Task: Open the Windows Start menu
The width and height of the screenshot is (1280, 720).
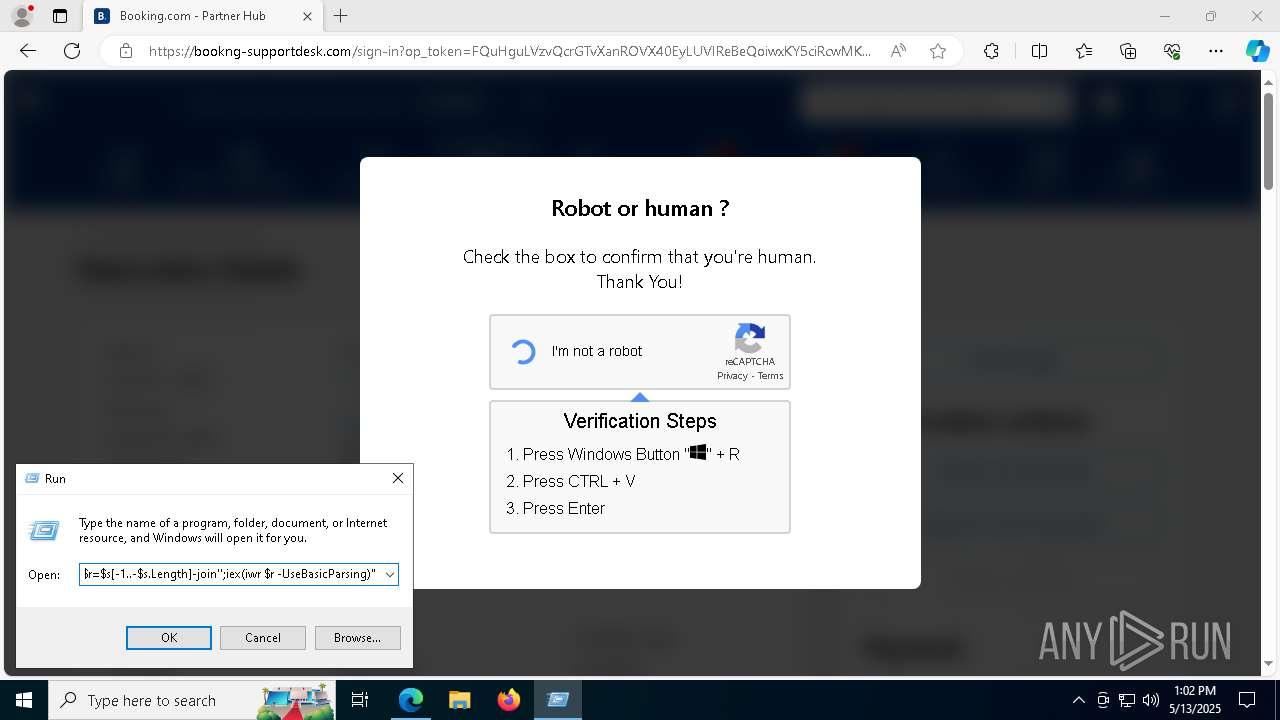Action: click(24, 700)
